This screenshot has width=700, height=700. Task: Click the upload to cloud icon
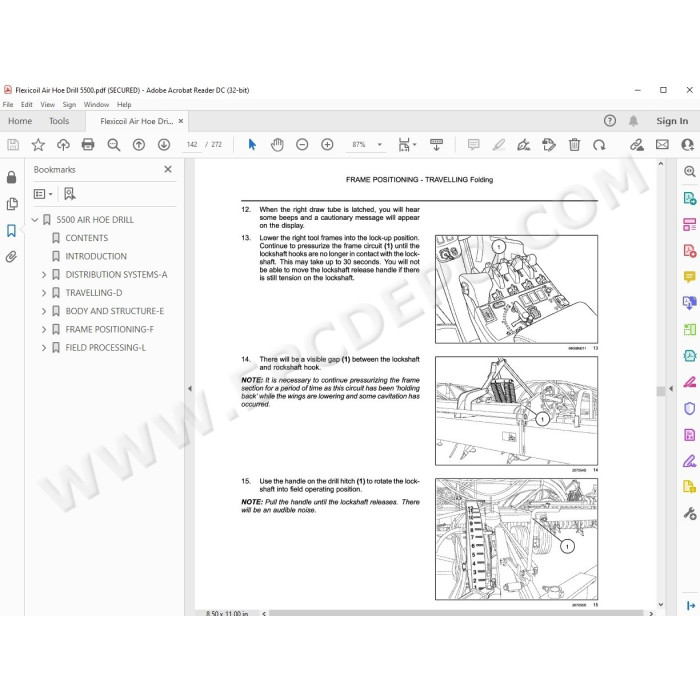click(63, 145)
